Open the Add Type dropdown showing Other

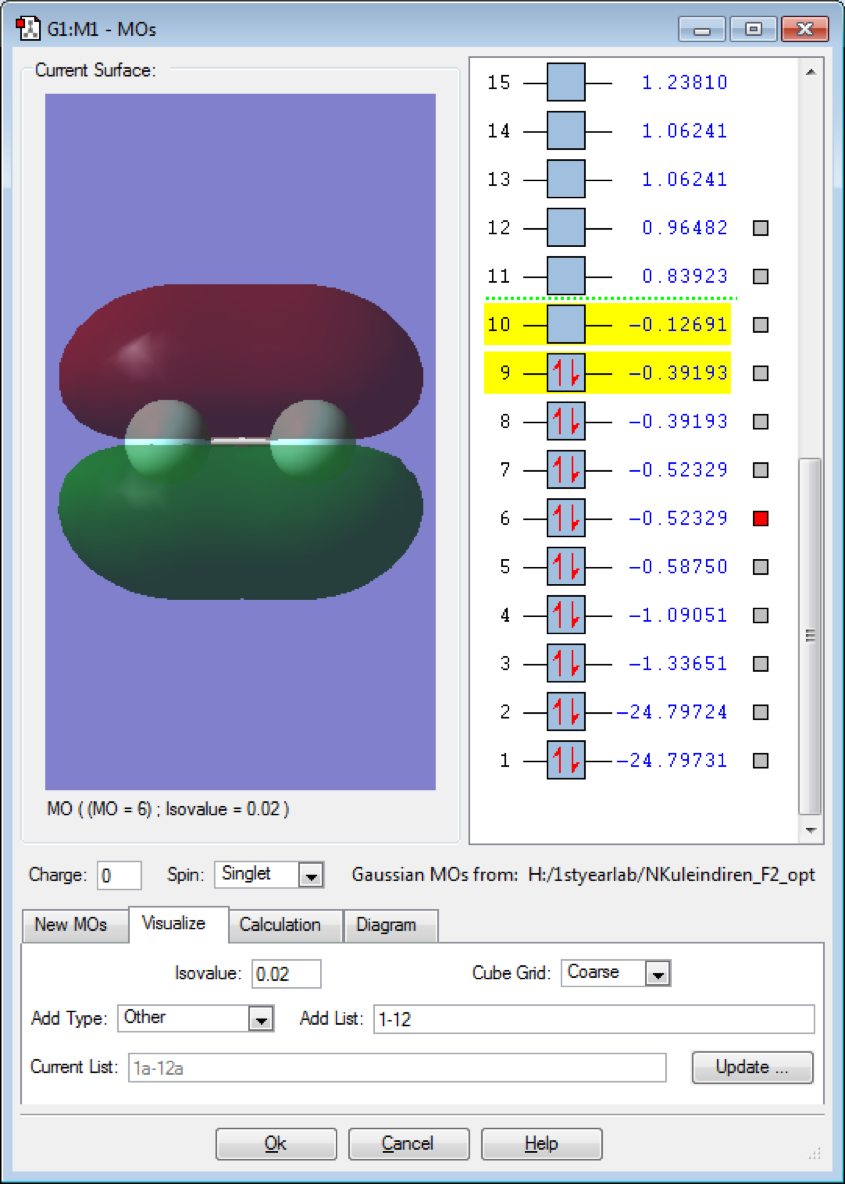pyautogui.click(x=196, y=1018)
